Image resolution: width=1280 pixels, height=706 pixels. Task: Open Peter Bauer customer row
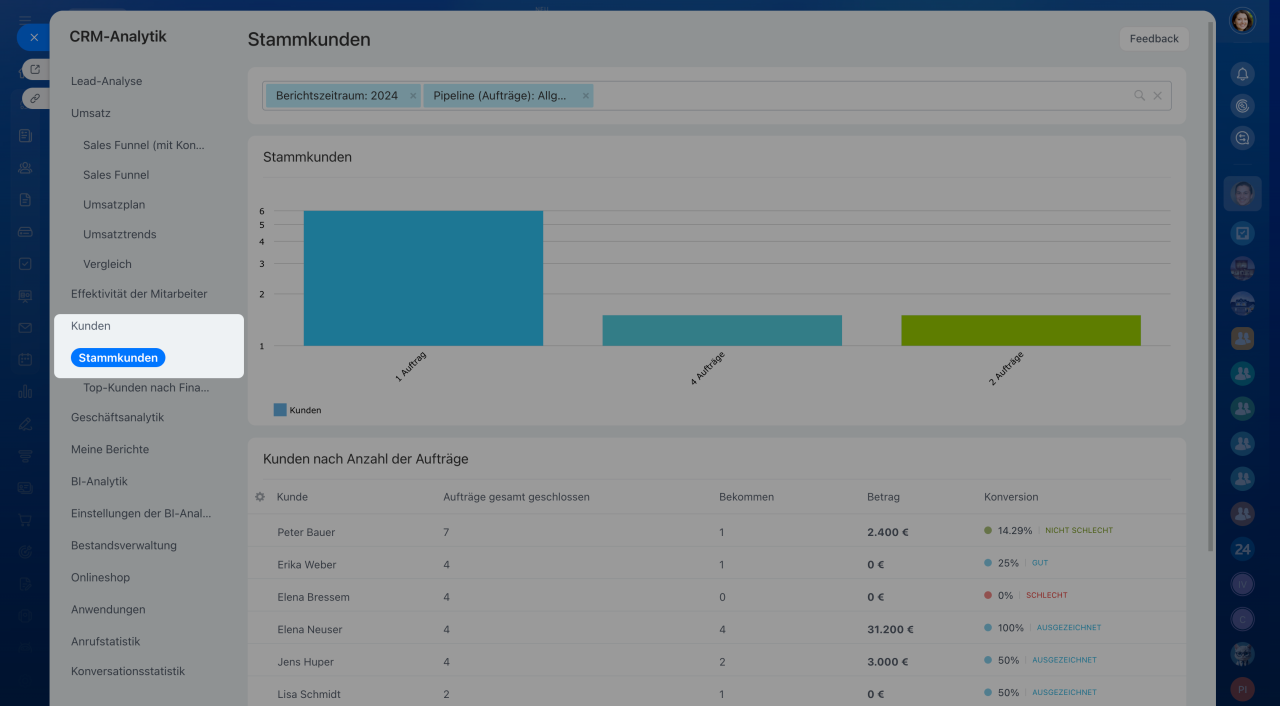pyautogui.click(x=306, y=532)
